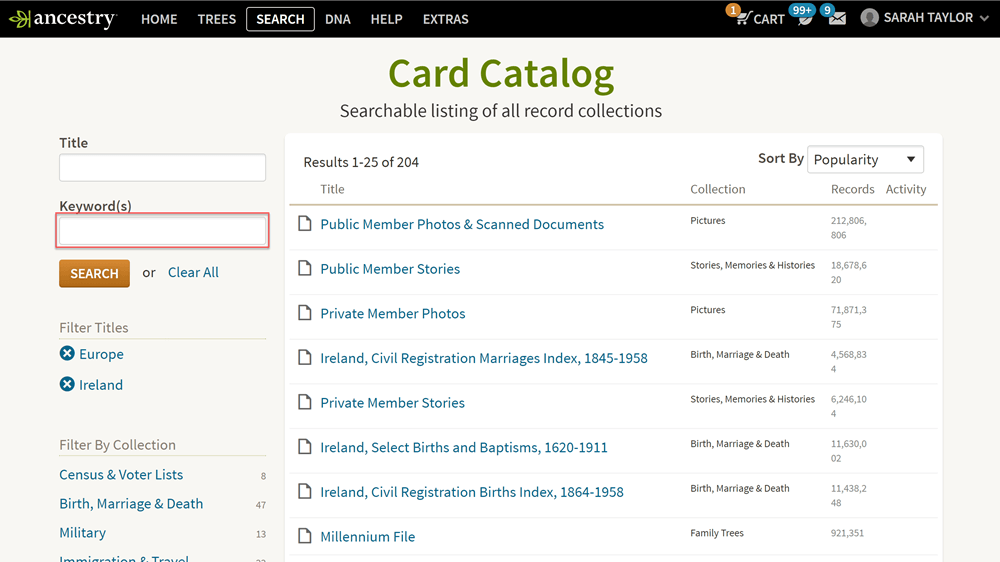
Task: Click document icon for Private Member Stories
Action: pos(305,402)
